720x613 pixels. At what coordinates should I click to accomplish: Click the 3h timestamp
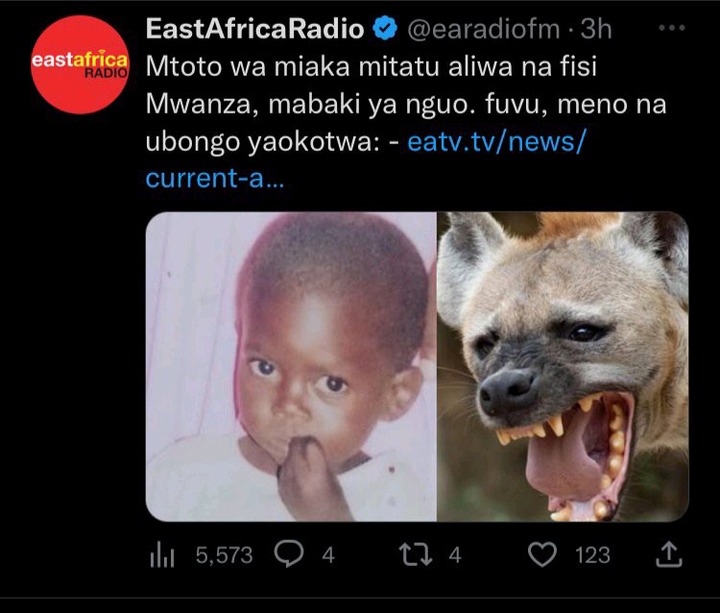pos(596,29)
